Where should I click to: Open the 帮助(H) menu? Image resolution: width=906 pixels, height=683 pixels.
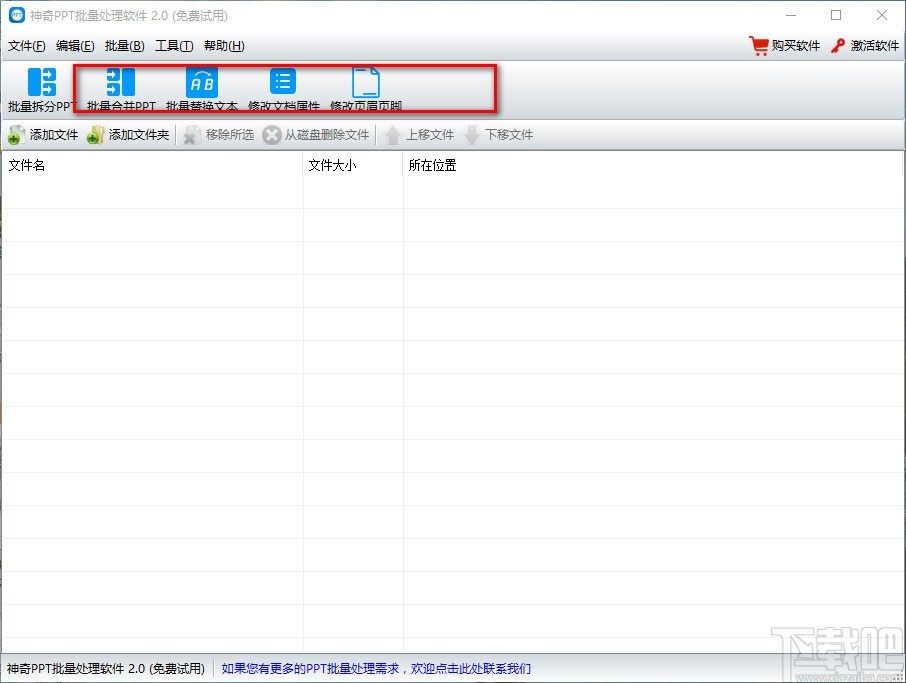(224, 46)
